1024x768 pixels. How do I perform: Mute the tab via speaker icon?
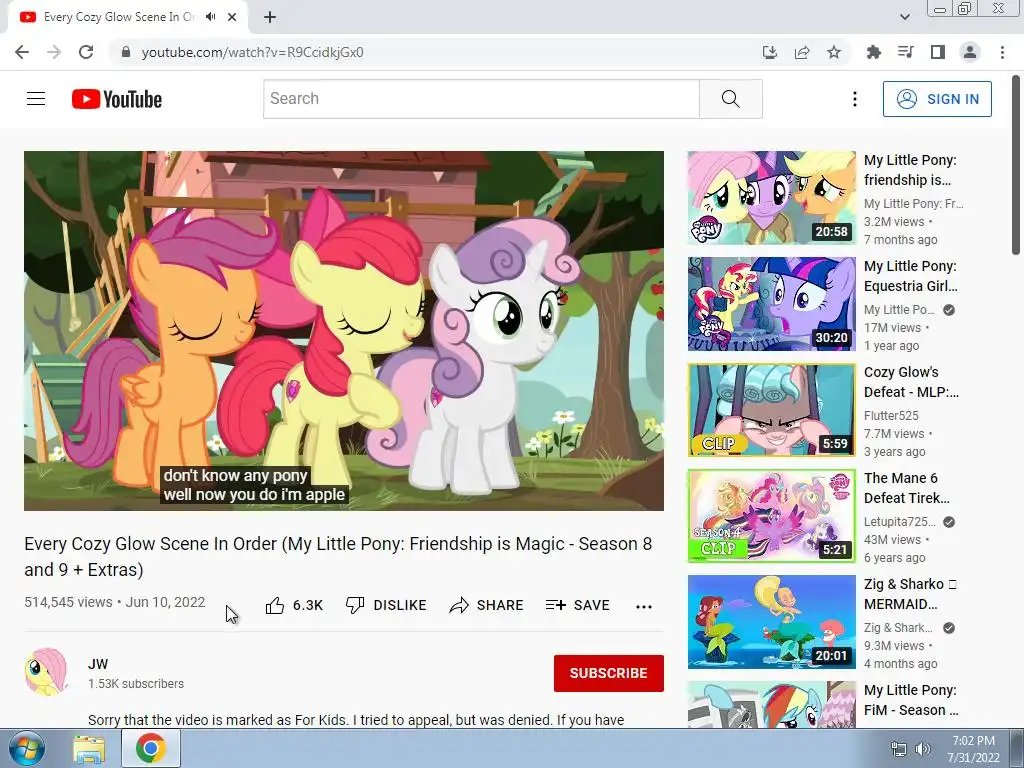(210, 17)
